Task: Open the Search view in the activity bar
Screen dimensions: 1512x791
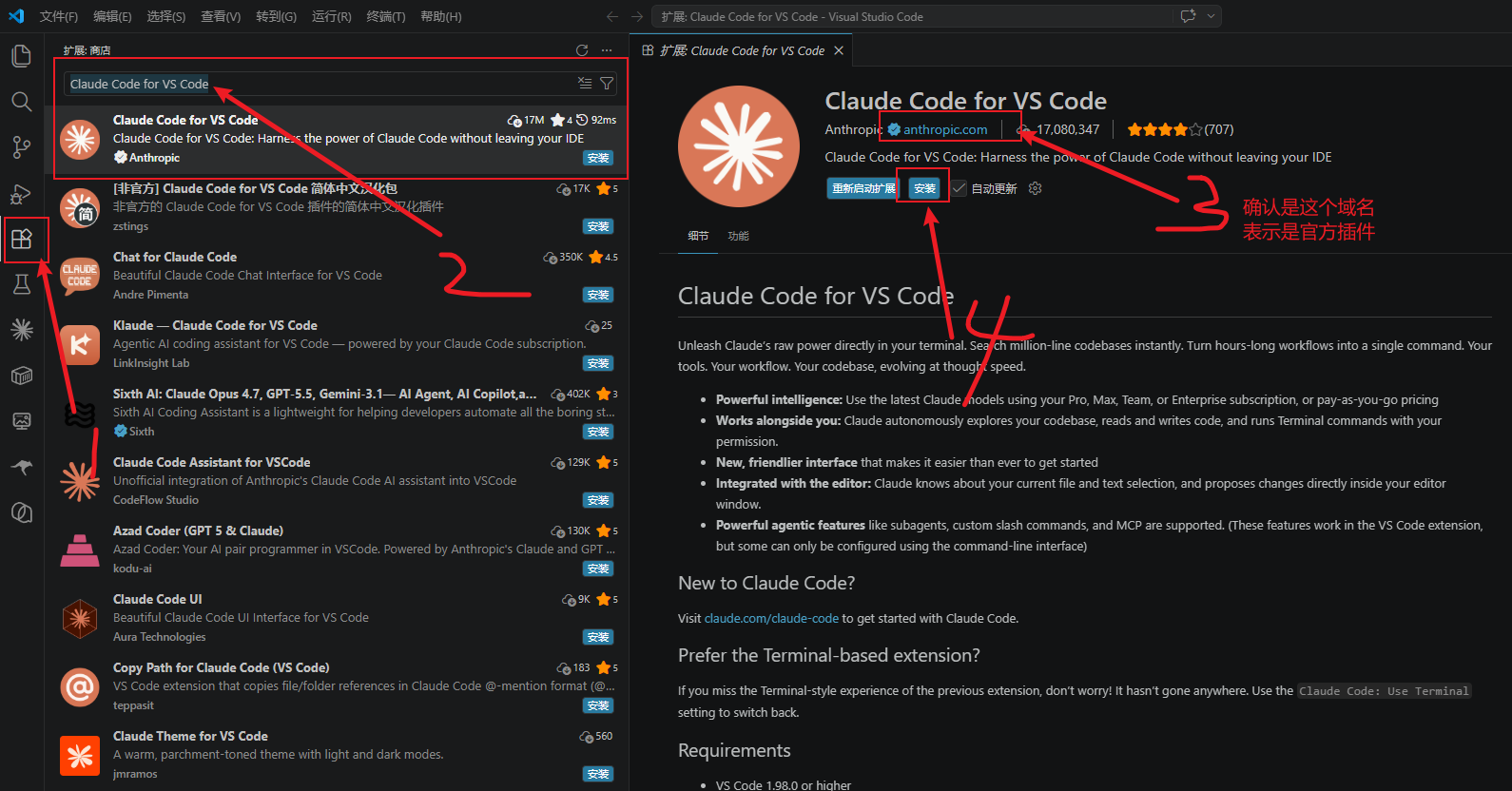Action: click(x=21, y=102)
